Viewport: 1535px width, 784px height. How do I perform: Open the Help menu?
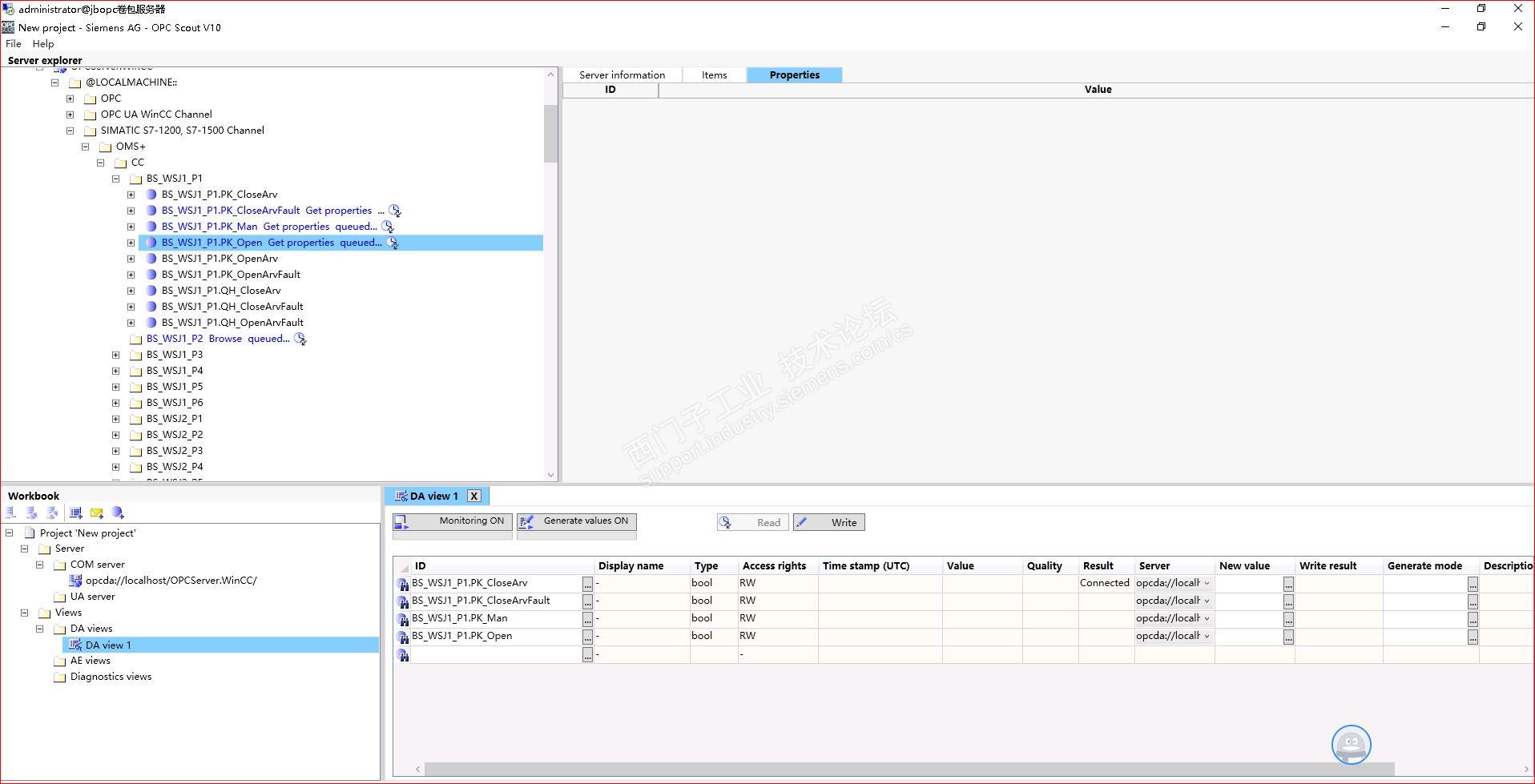pyautogui.click(x=43, y=44)
